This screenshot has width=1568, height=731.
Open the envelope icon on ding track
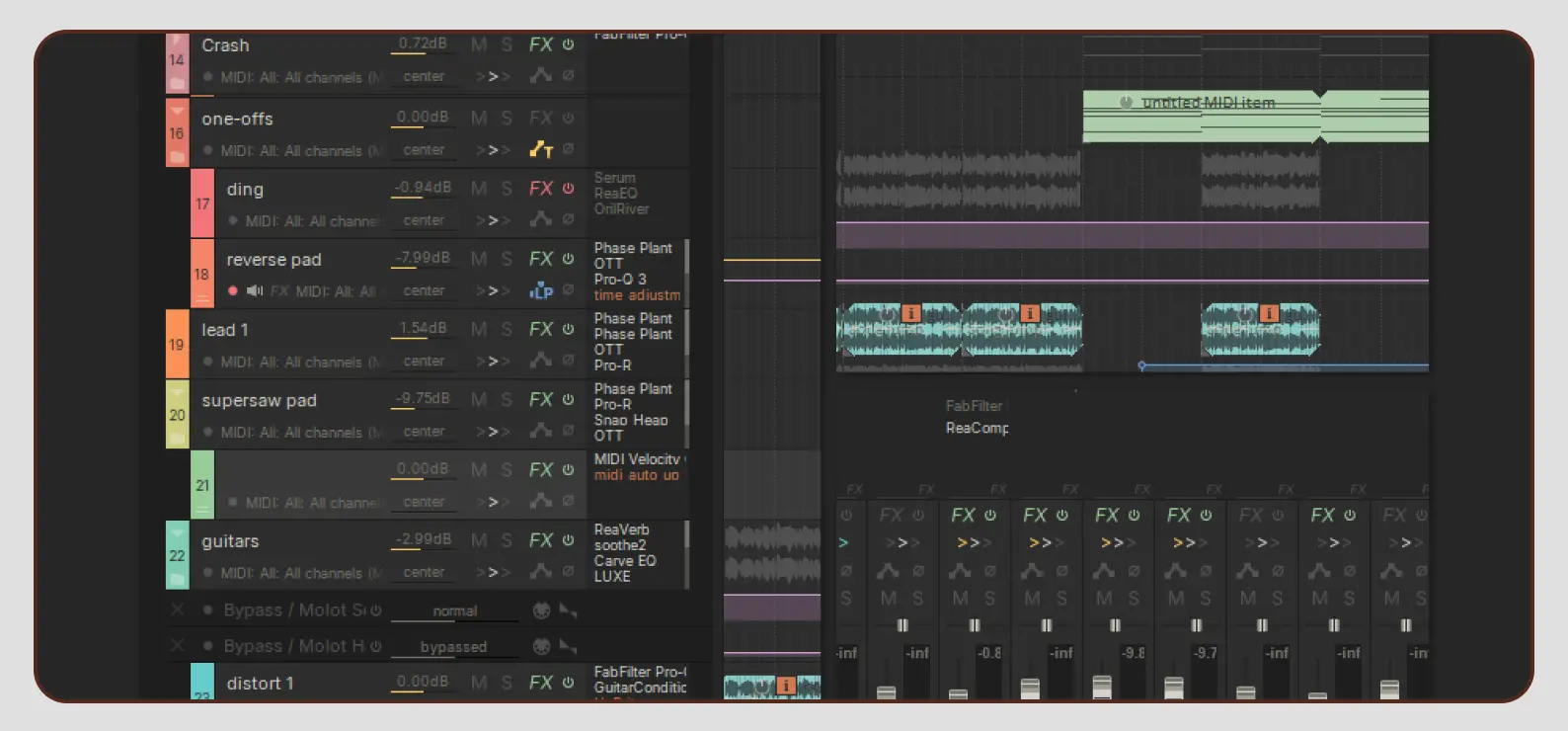tap(540, 219)
